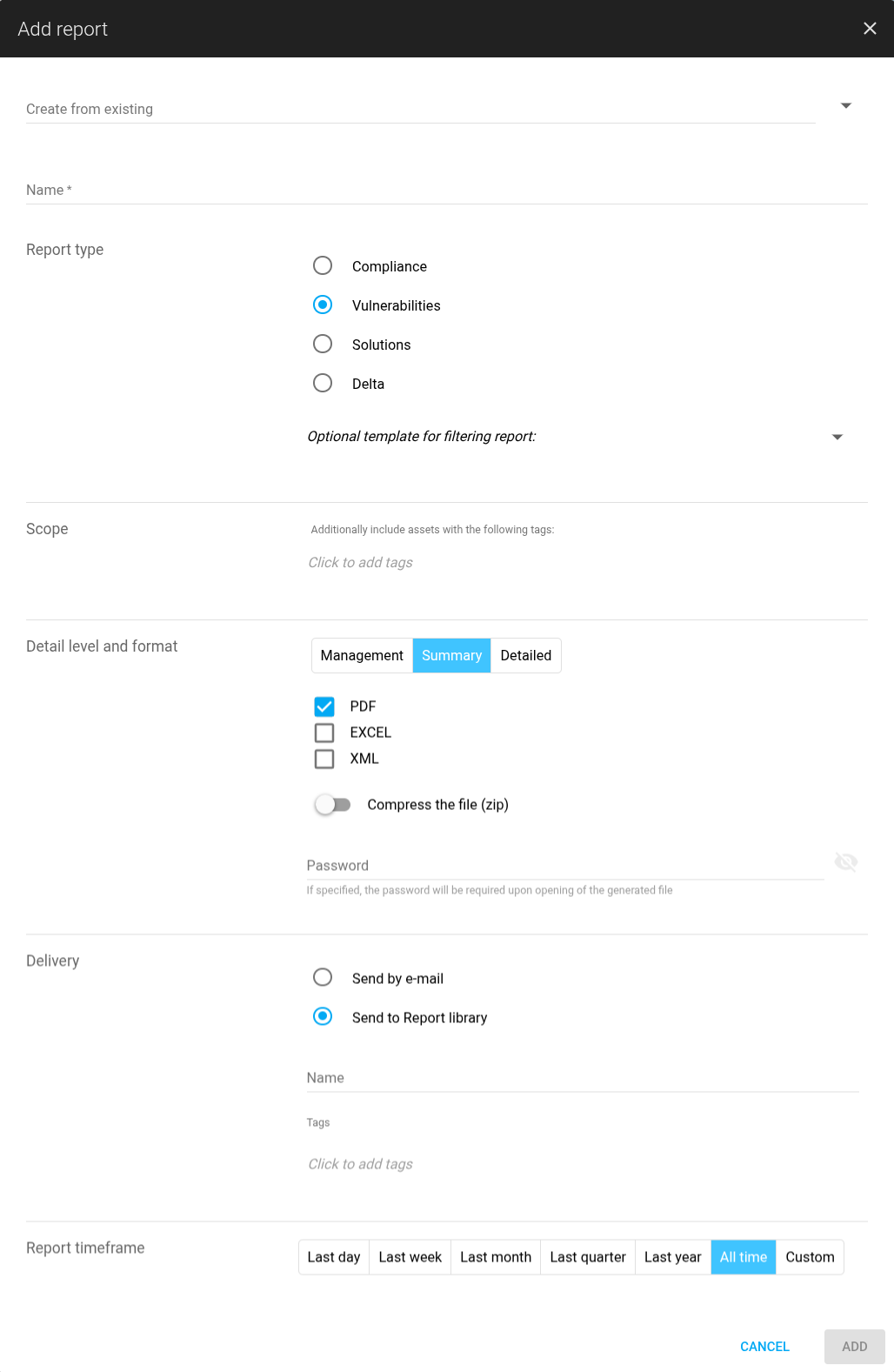Click to add tags under Scope
Image resolution: width=894 pixels, height=1372 pixels.
tap(361, 563)
